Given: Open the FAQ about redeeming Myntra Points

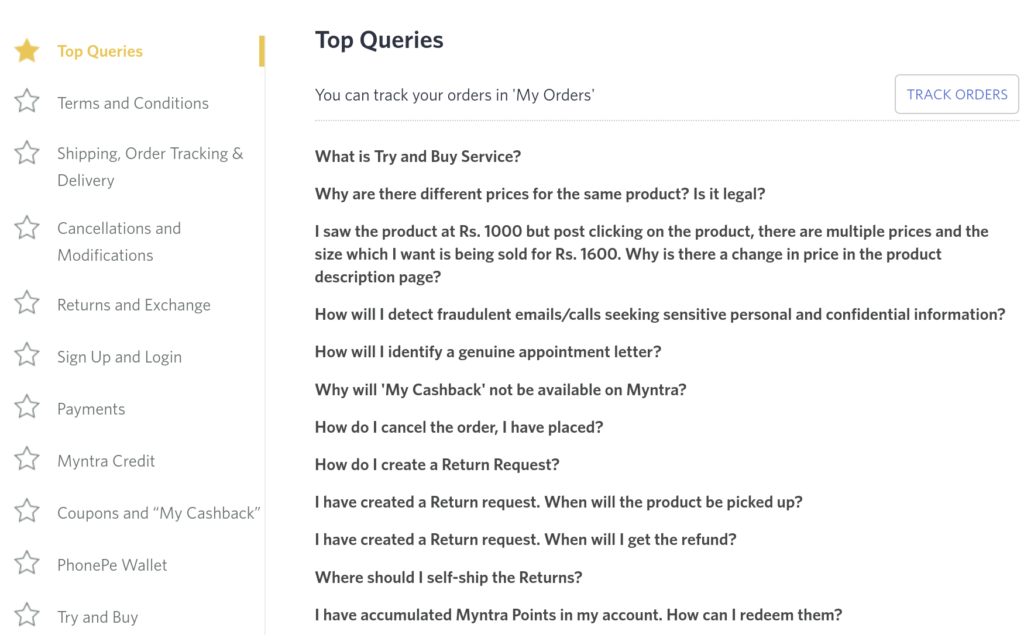Looking at the screenshot, I should coord(578,615).
